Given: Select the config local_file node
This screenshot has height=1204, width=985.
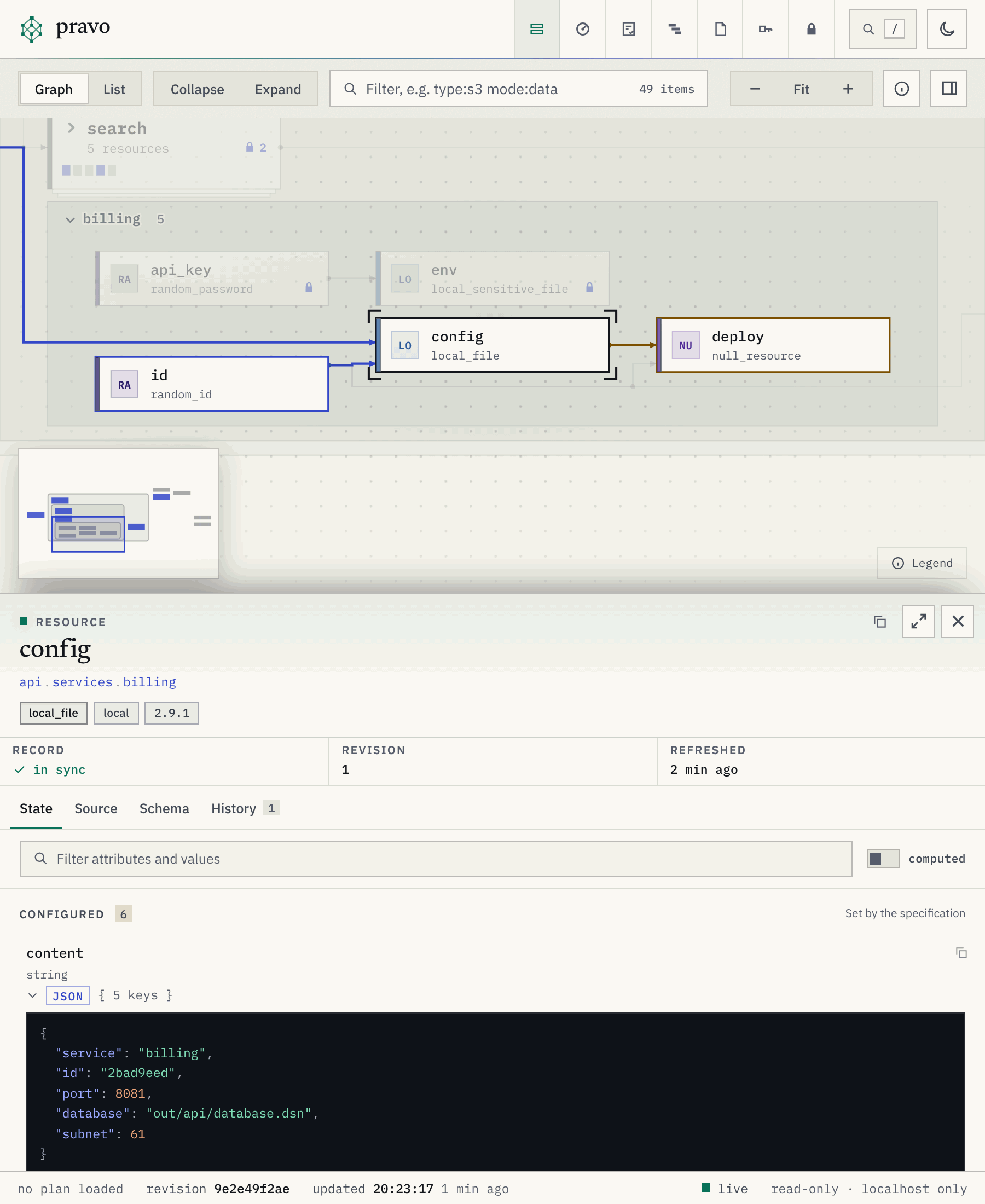Looking at the screenshot, I should (x=493, y=345).
